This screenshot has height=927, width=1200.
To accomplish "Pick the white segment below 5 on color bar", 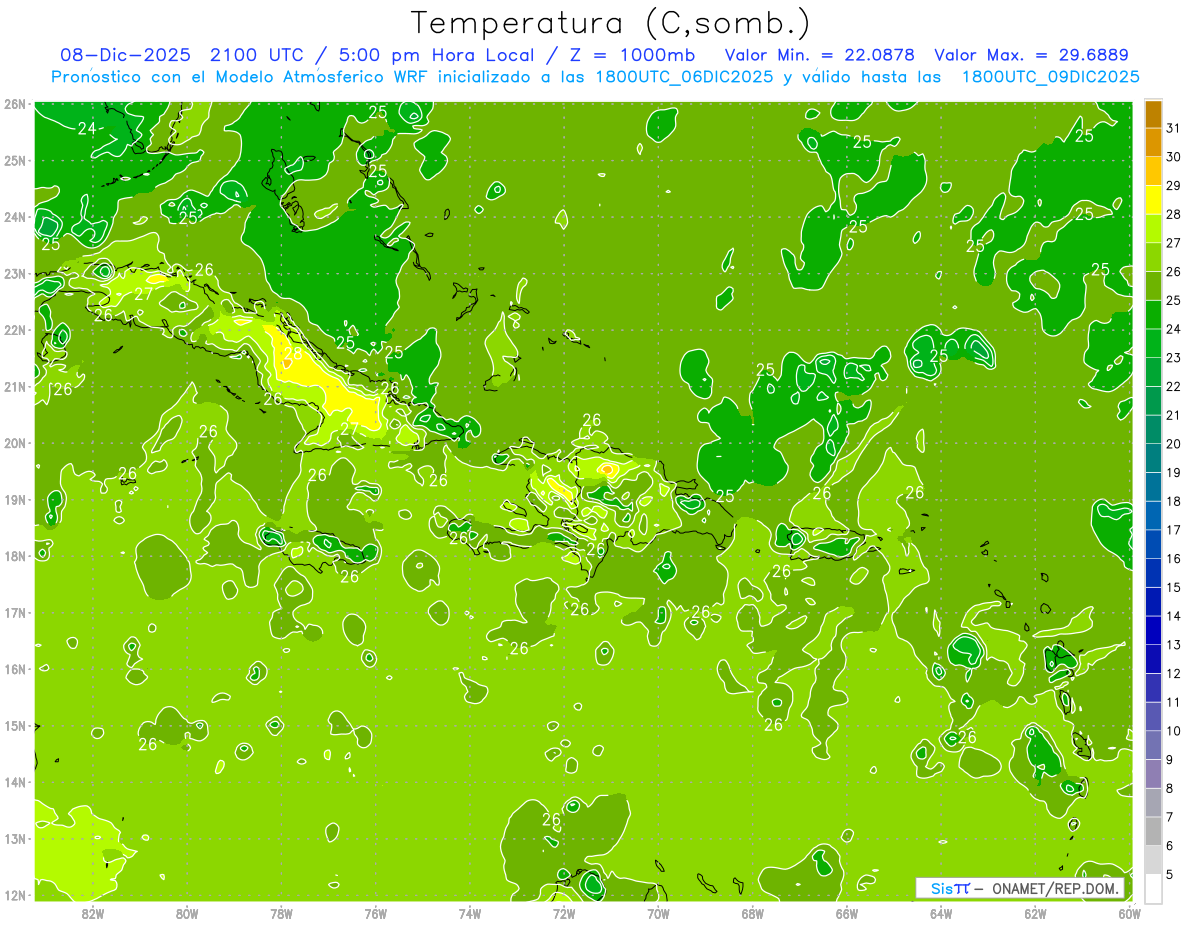I will click(1153, 888).
